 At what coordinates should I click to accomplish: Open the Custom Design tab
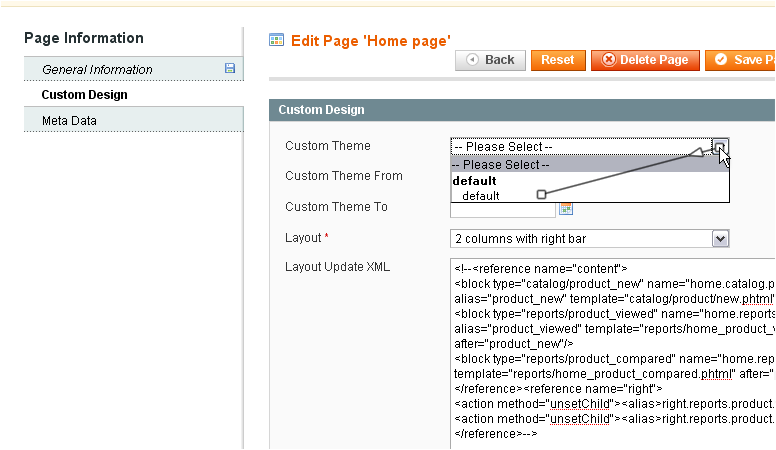(84, 95)
